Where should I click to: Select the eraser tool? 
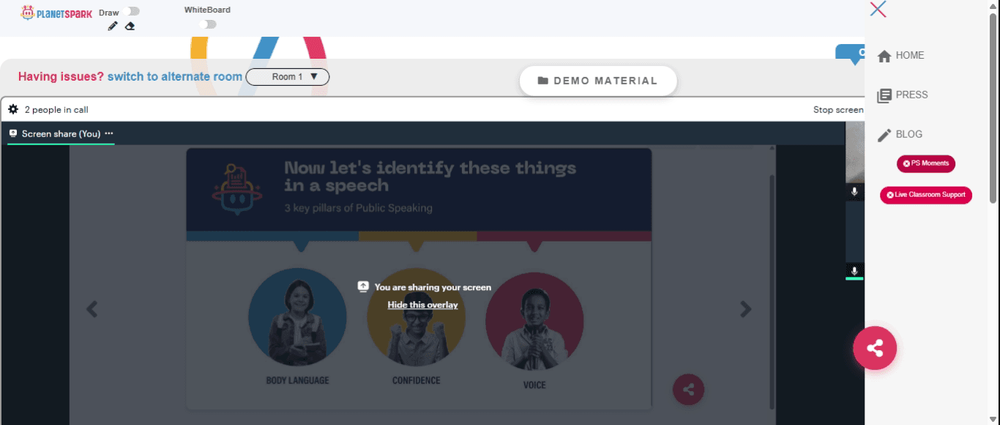click(x=129, y=26)
